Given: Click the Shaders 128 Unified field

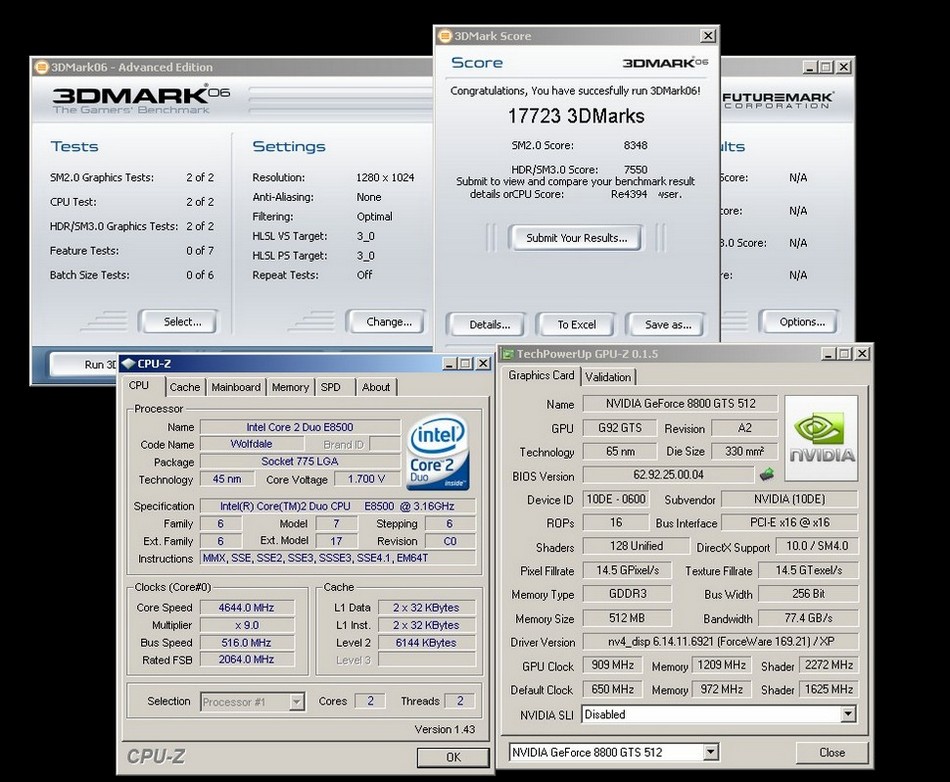Looking at the screenshot, I should pyautogui.click(x=636, y=546).
